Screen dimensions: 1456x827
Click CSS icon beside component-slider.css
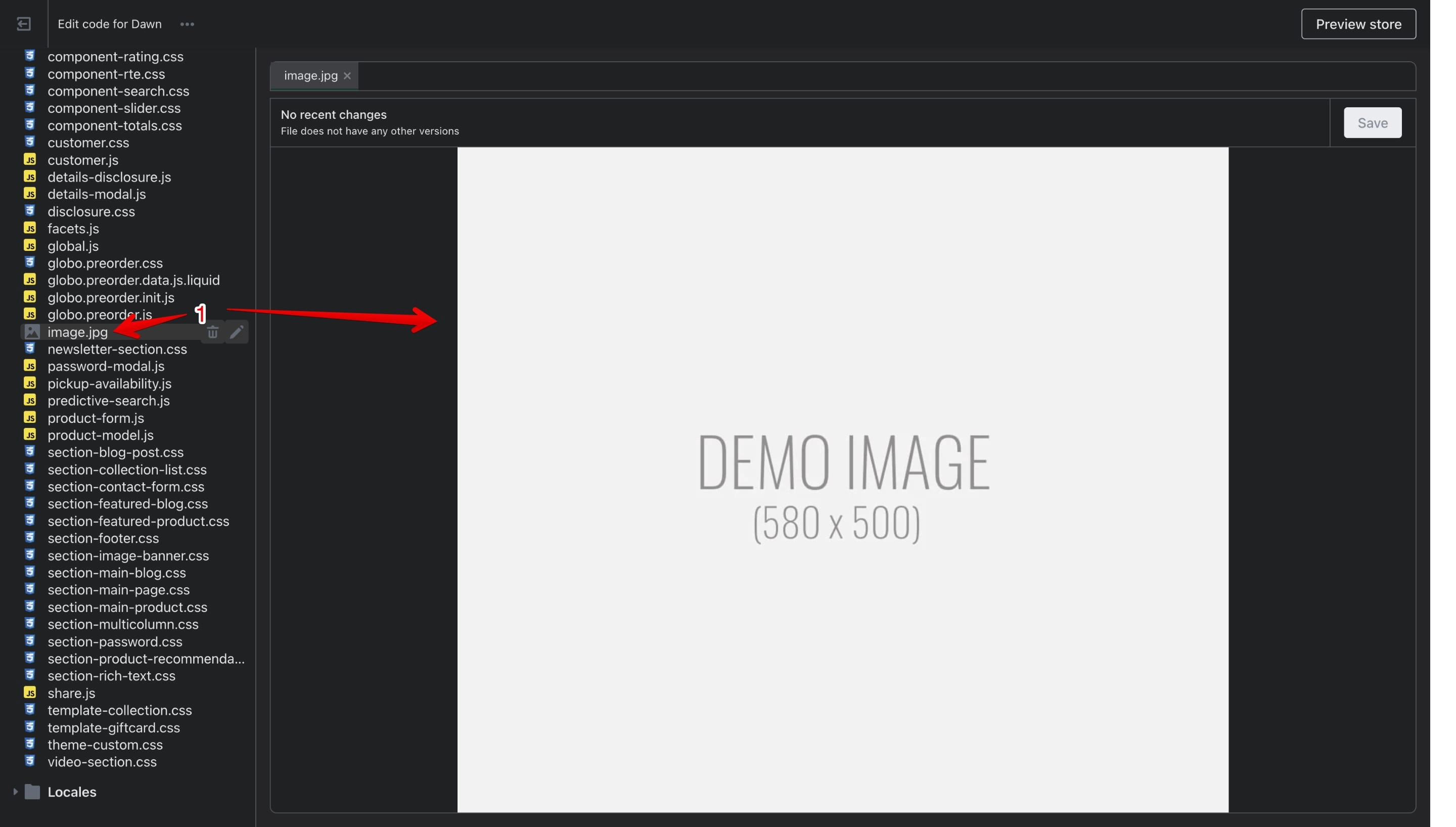30,107
